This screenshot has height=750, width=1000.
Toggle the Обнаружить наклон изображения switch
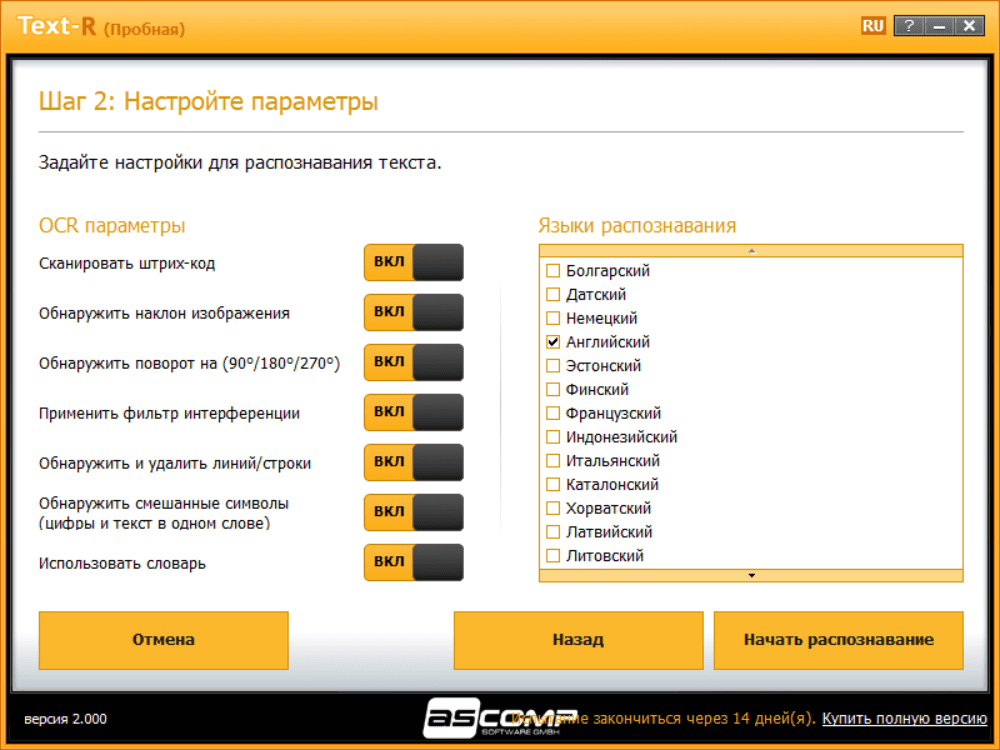click(413, 312)
